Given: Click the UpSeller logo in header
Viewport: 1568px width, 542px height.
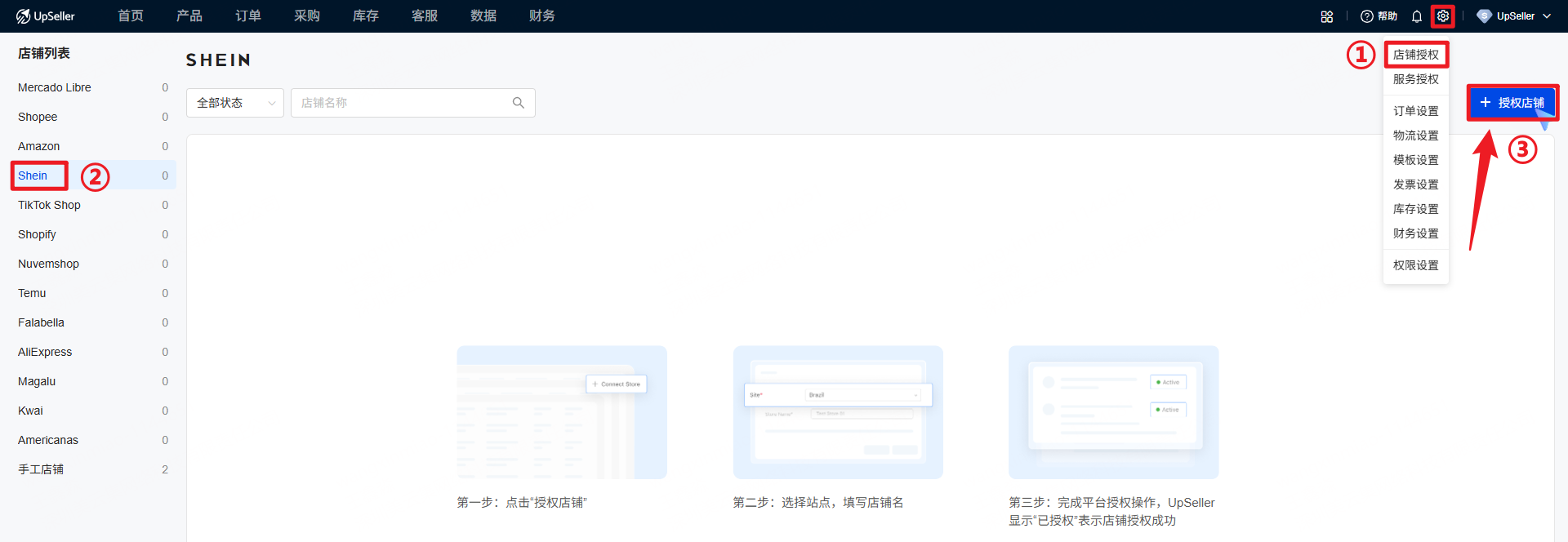Looking at the screenshot, I should click(x=46, y=16).
